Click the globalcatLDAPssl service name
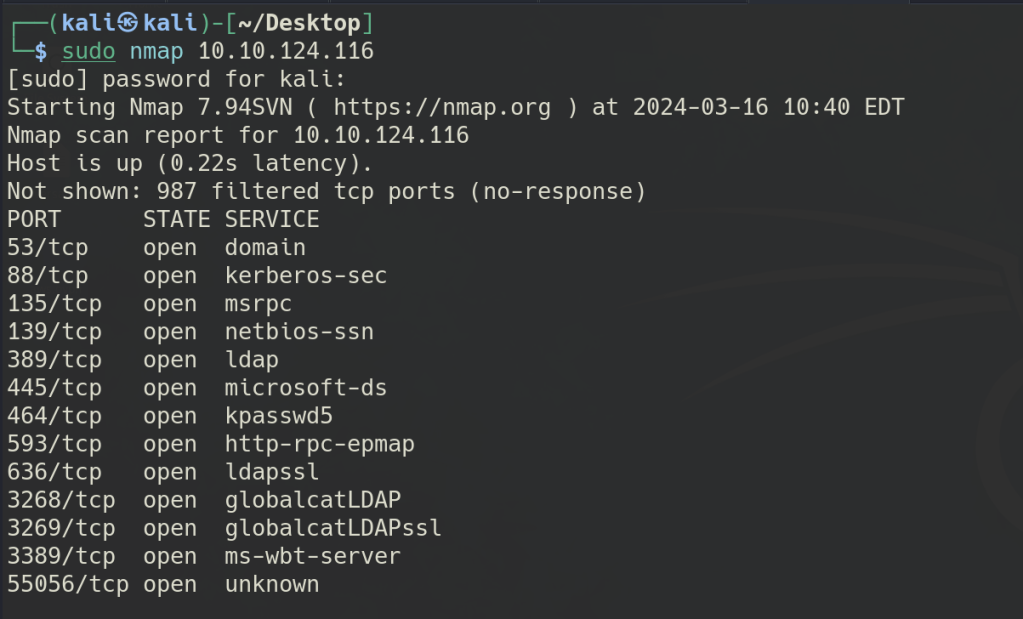Image resolution: width=1023 pixels, height=619 pixels. coord(333,527)
